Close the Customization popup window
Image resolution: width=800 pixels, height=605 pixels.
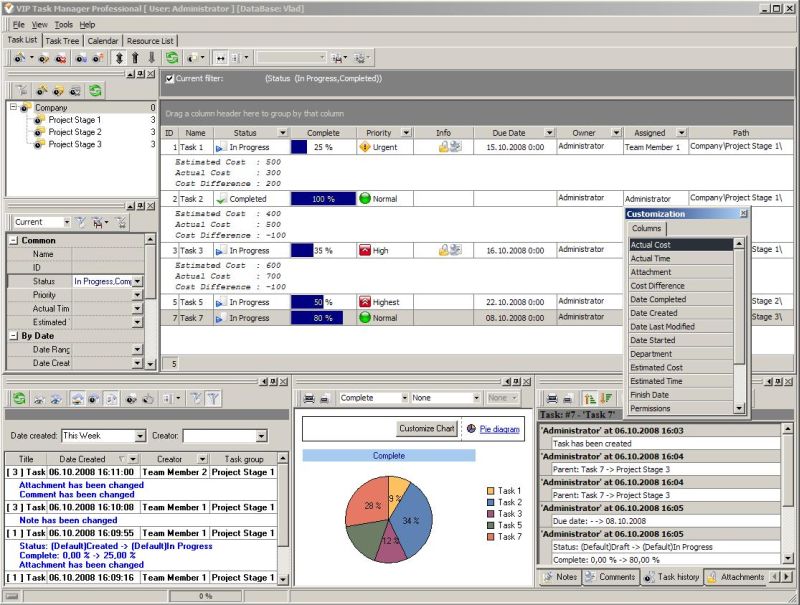point(743,213)
